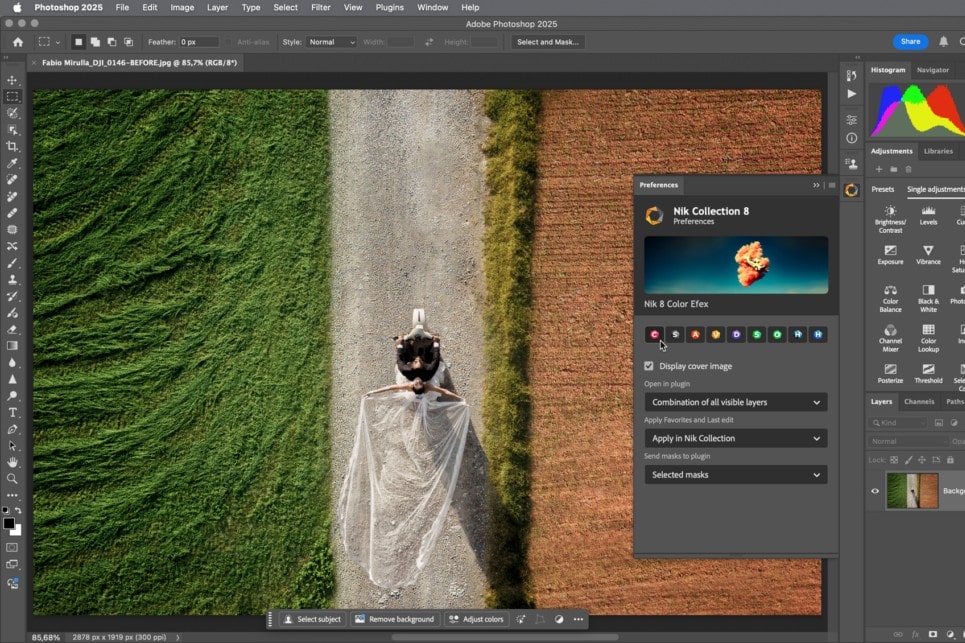Open the Selected masks dropdown
This screenshot has height=643, width=965.
tap(735, 475)
